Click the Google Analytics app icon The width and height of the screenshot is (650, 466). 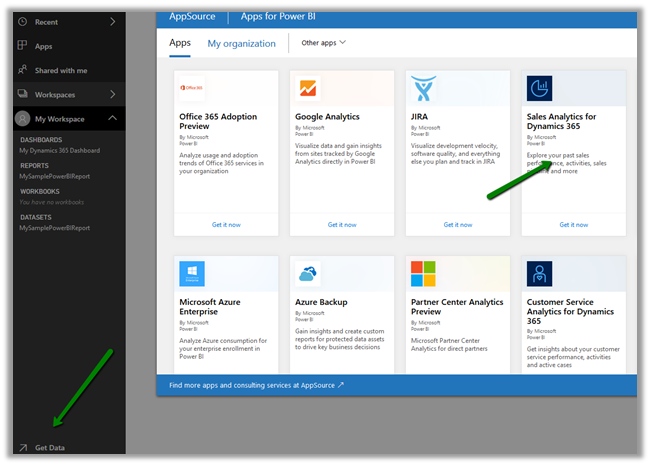308,90
